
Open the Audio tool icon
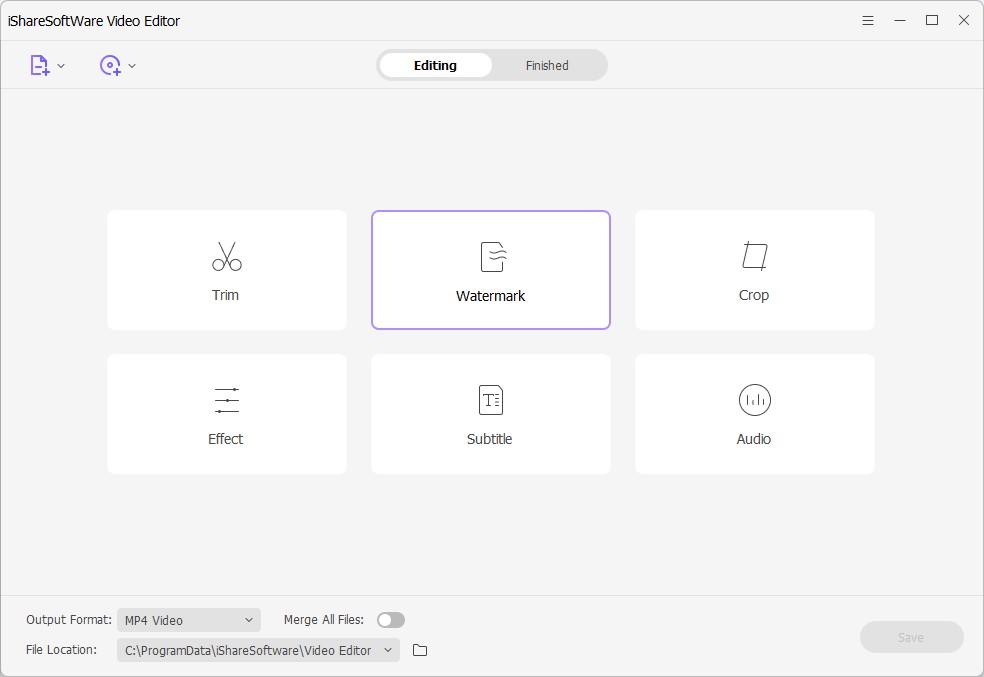(x=754, y=400)
